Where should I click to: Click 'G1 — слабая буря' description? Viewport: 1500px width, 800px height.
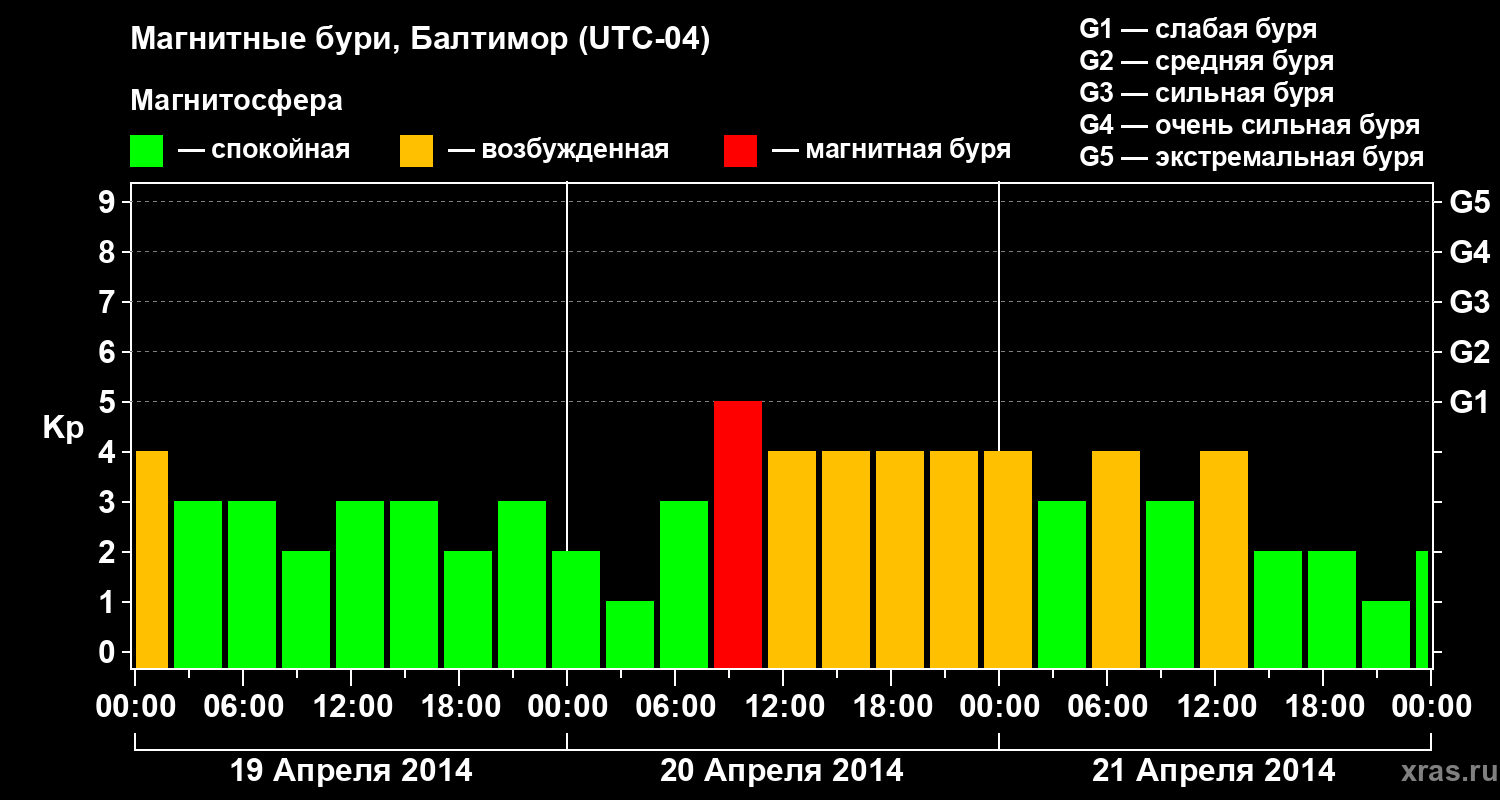[1198, 29]
